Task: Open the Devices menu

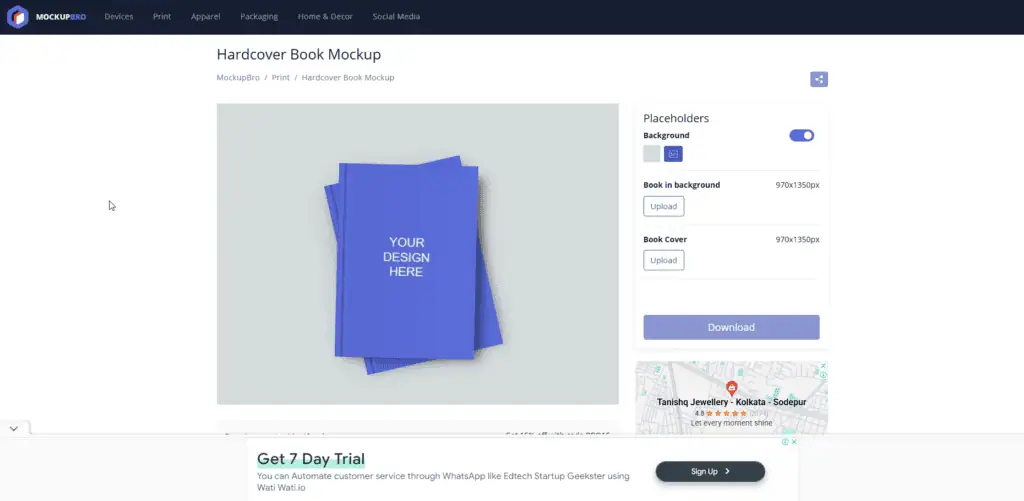Action: click(118, 17)
